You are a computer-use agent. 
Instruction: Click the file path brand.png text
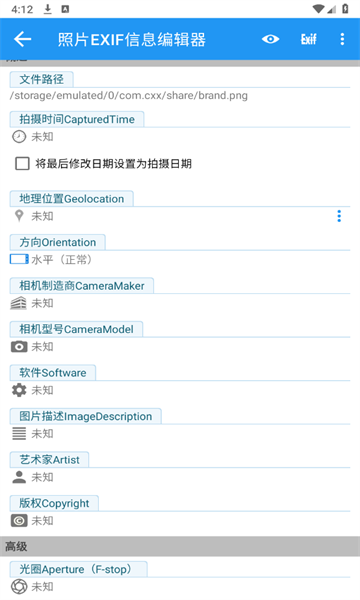129,95
